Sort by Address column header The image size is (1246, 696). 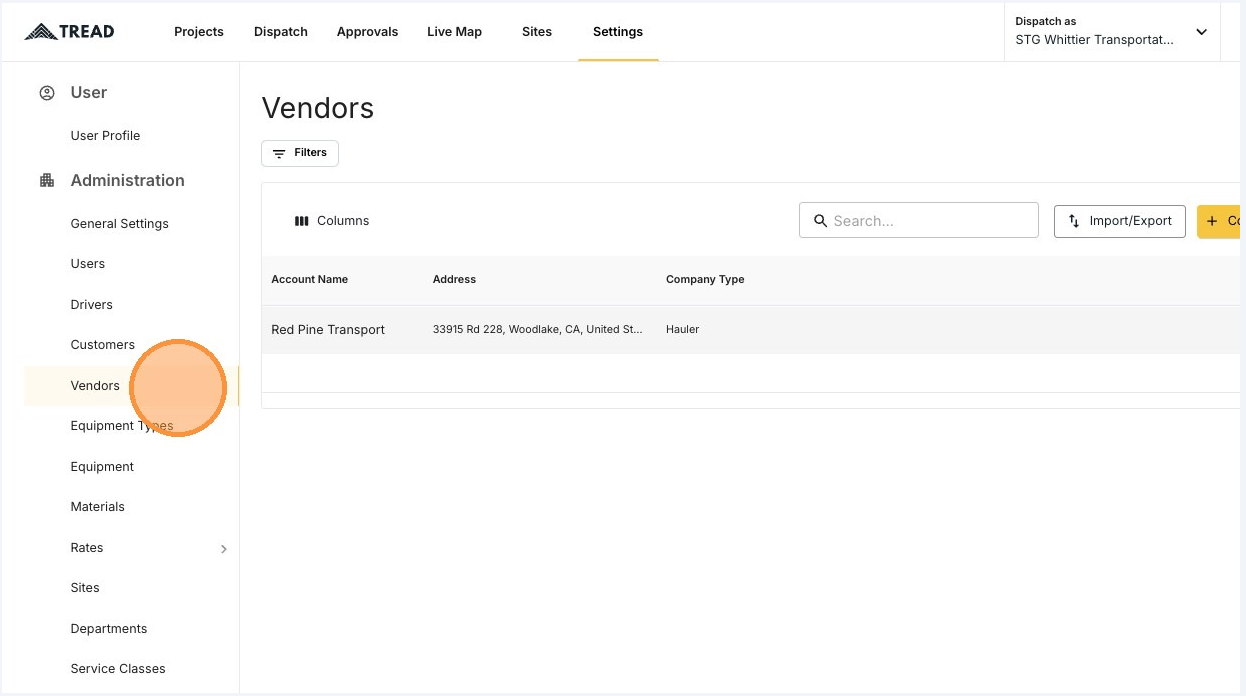(454, 280)
